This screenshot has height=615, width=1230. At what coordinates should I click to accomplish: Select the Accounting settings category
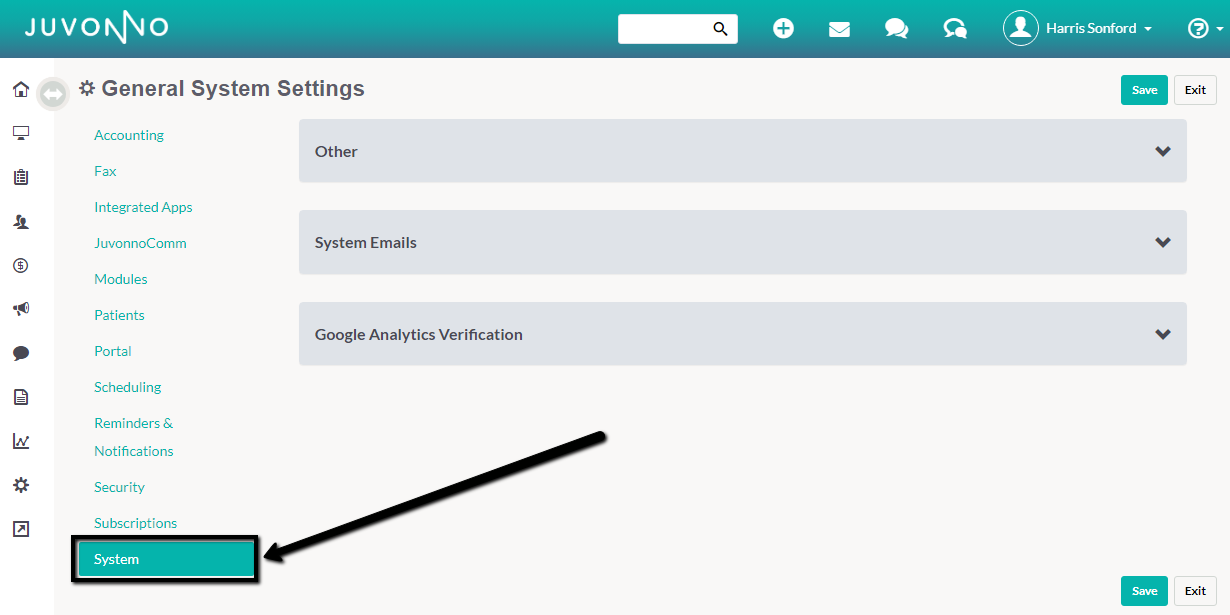(129, 135)
